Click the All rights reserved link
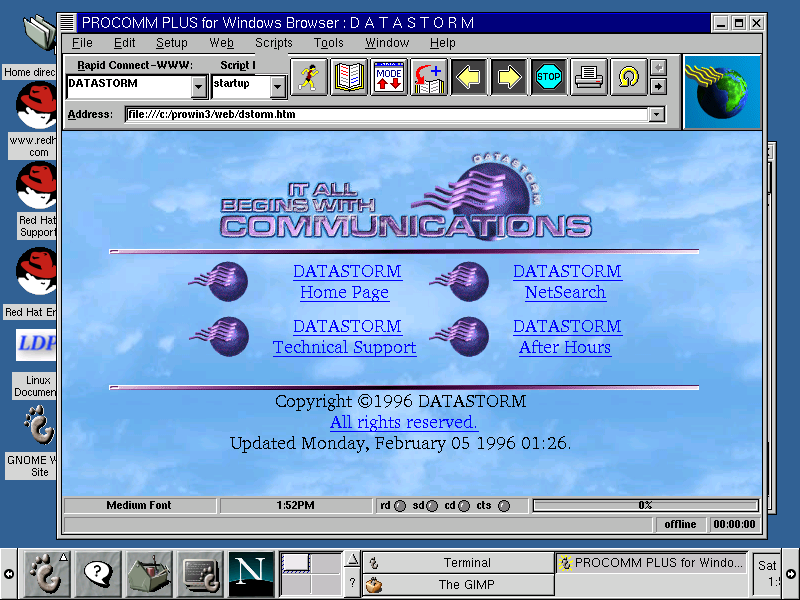 tap(404, 422)
